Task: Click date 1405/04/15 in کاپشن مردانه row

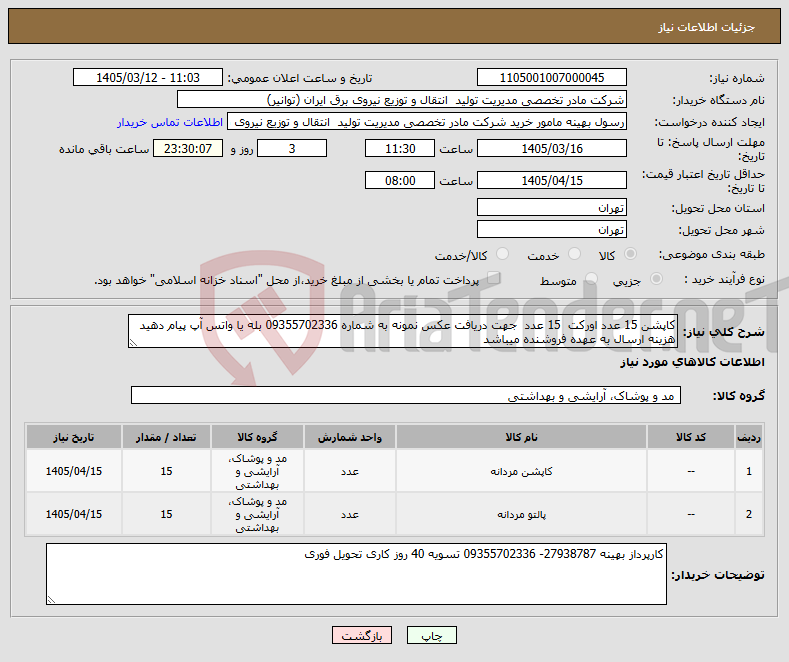Action: click(x=73, y=471)
